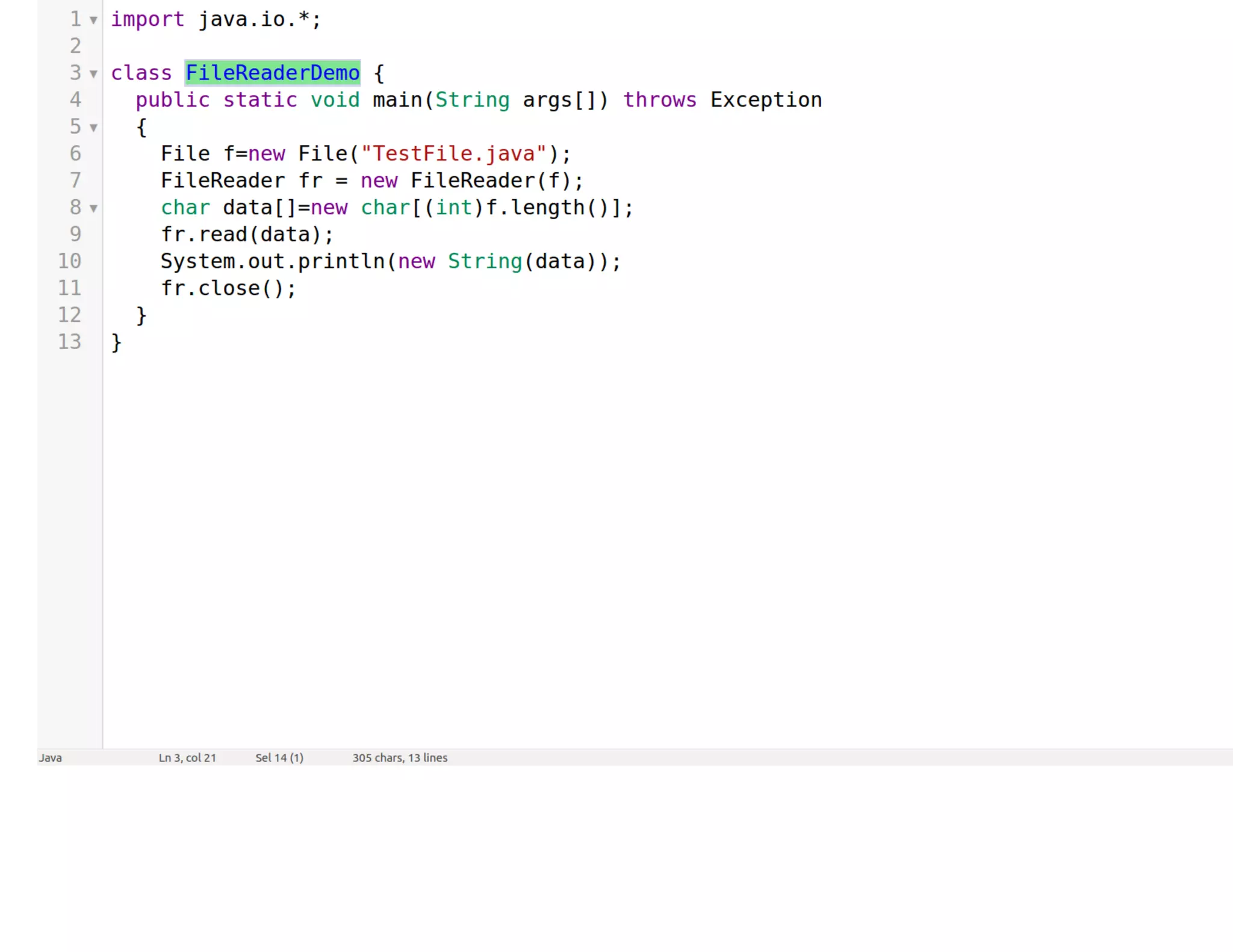Collapse the fold arrow on line 1
Viewport: 1233px width, 952px height.
(x=93, y=20)
